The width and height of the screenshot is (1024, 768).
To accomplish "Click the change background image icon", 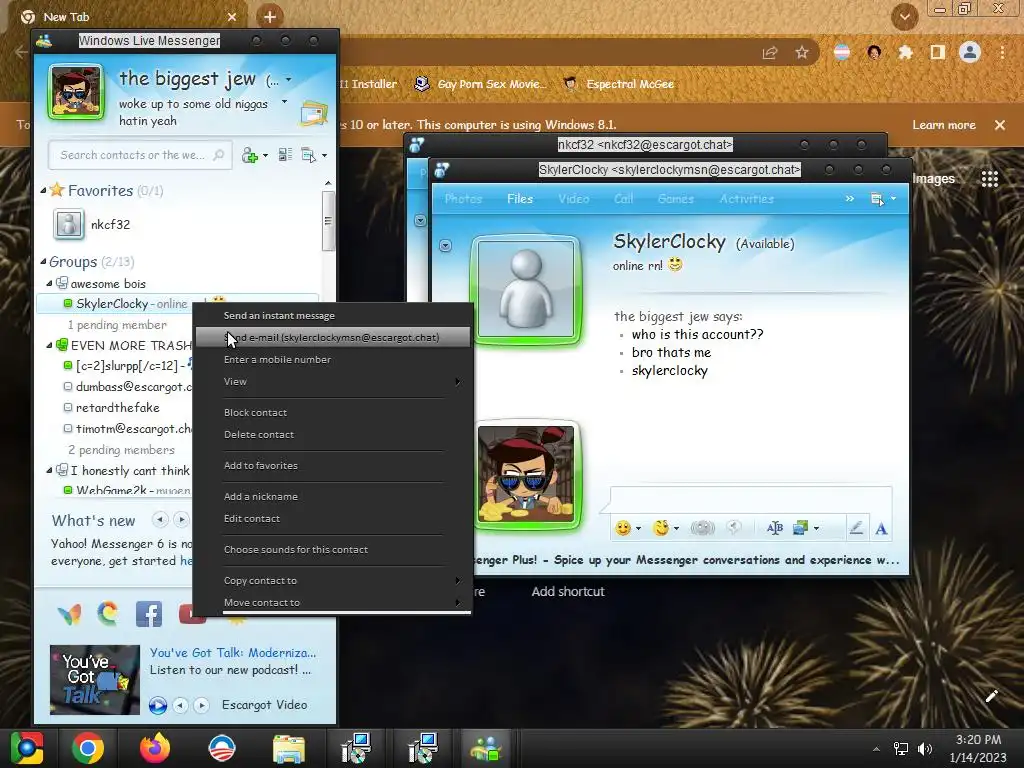I will click(801, 528).
